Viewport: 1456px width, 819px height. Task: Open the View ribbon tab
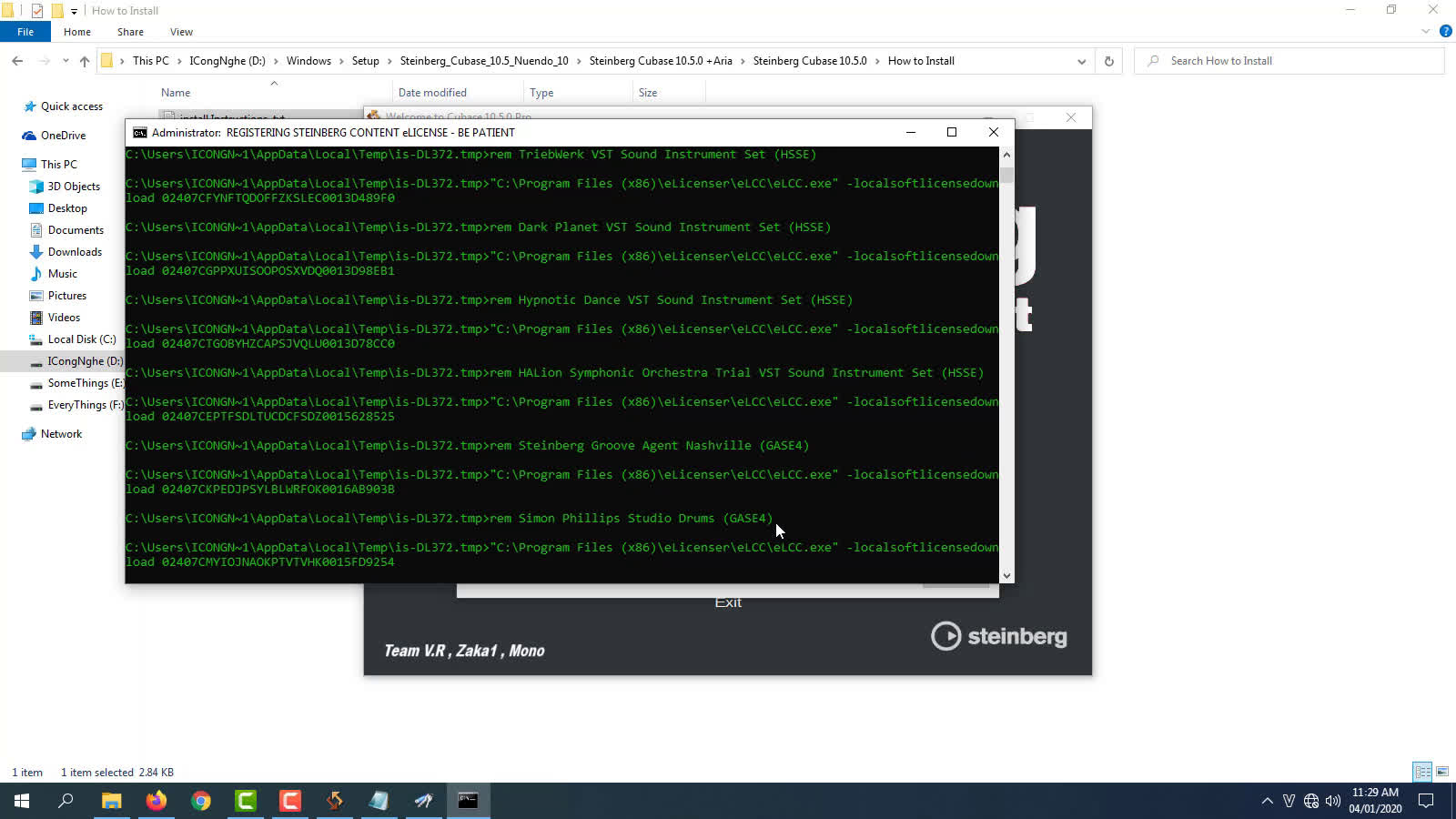pyautogui.click(x=181, y=31)
